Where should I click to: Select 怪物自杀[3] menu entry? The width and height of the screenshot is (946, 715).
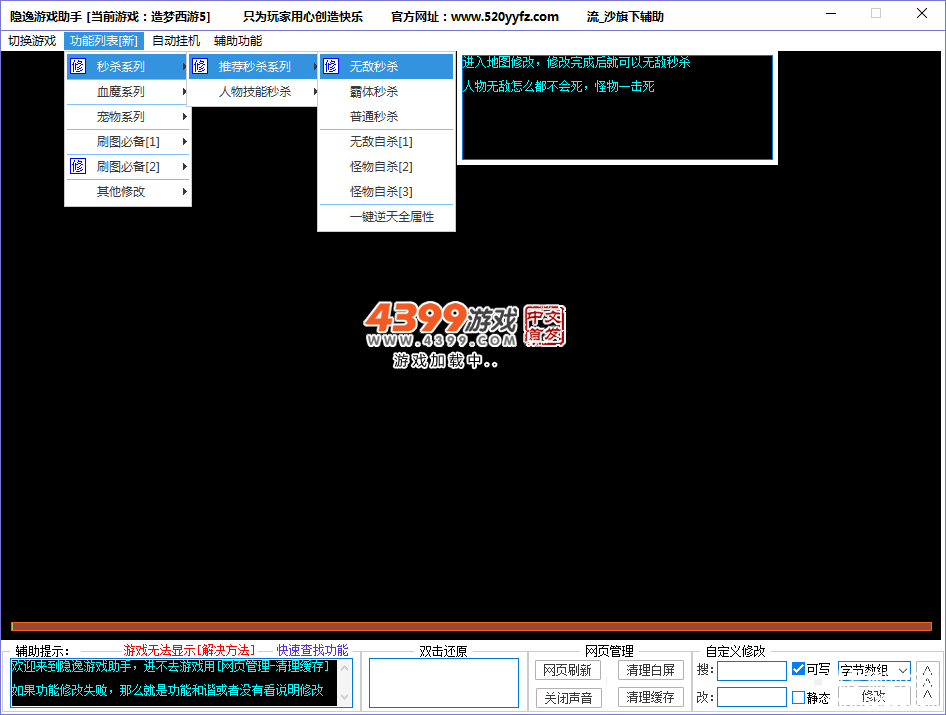tap(386, 191)
